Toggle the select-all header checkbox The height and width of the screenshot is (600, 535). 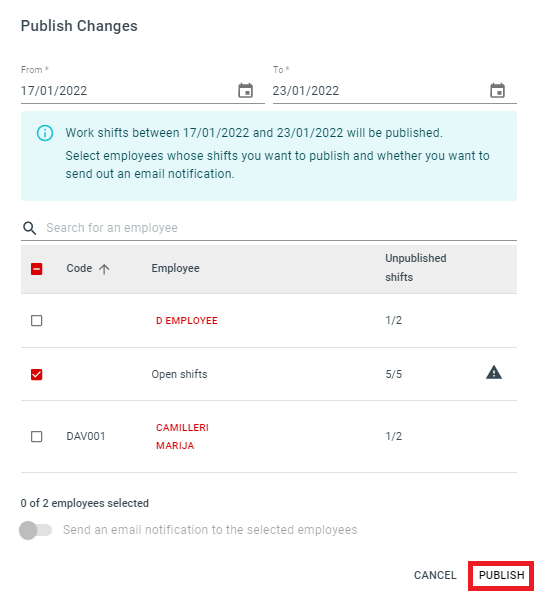[36, 269]
